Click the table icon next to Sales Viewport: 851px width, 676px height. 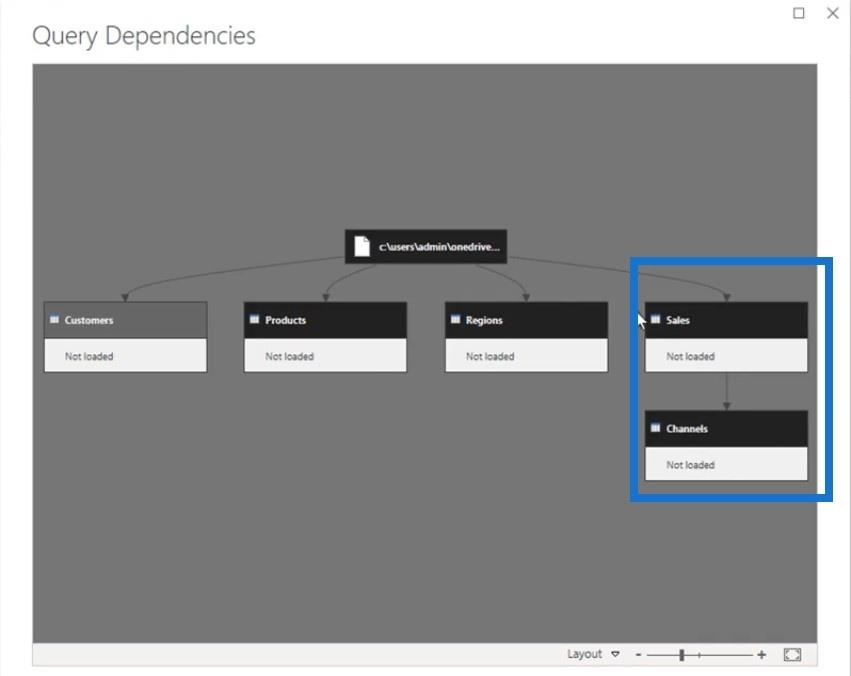pyautogui.click(x=656, y=320)
